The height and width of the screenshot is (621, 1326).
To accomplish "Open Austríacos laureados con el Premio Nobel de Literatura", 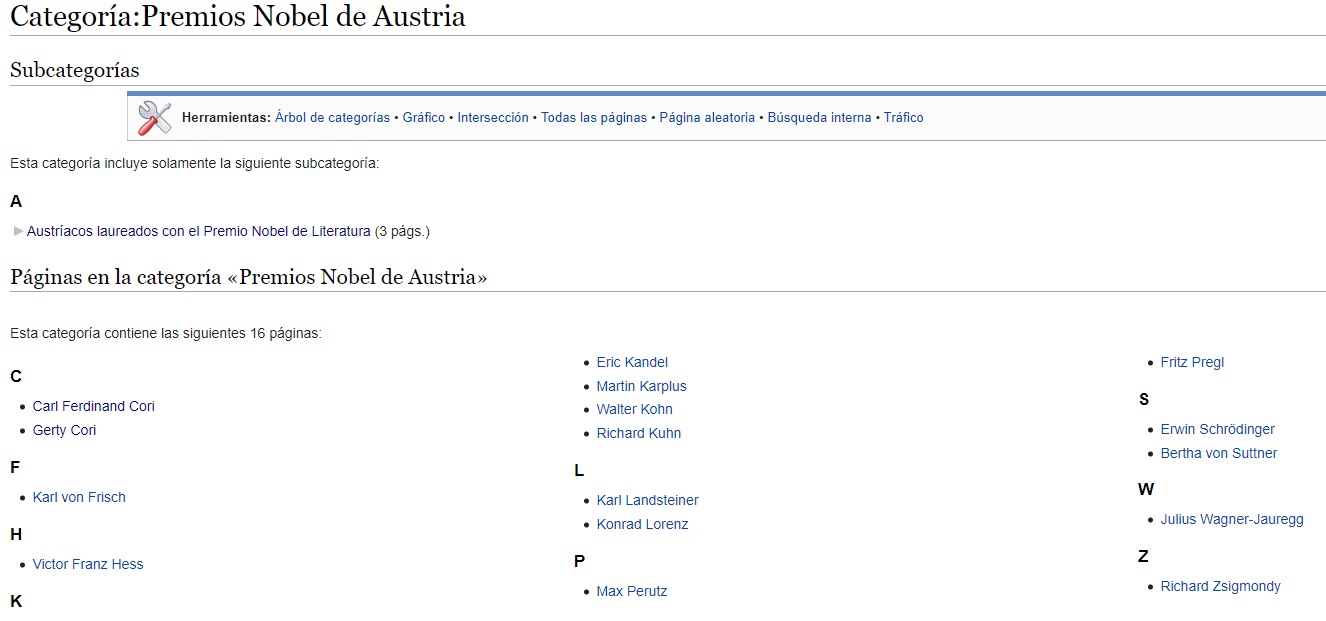I will click(198, 231).
